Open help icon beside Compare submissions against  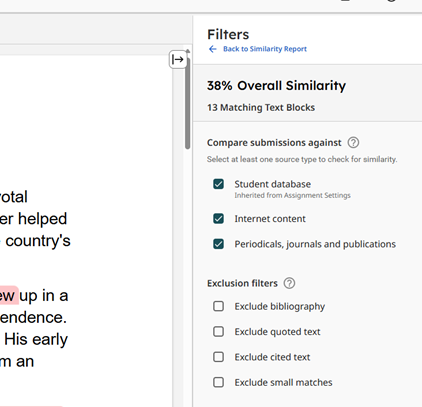coord(353,143)
